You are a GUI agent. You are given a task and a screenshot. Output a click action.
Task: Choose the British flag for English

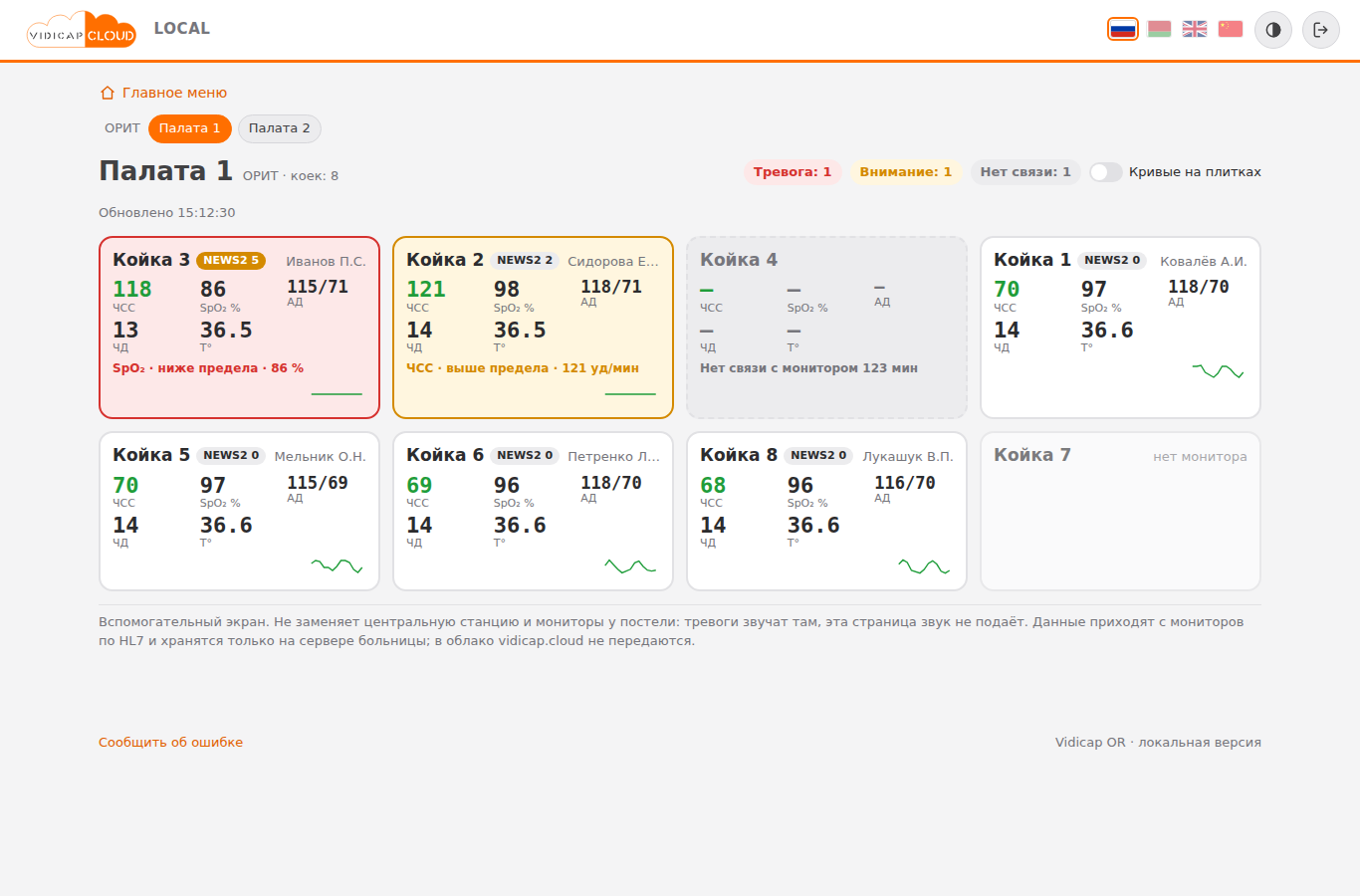[x=1195, y=29]
